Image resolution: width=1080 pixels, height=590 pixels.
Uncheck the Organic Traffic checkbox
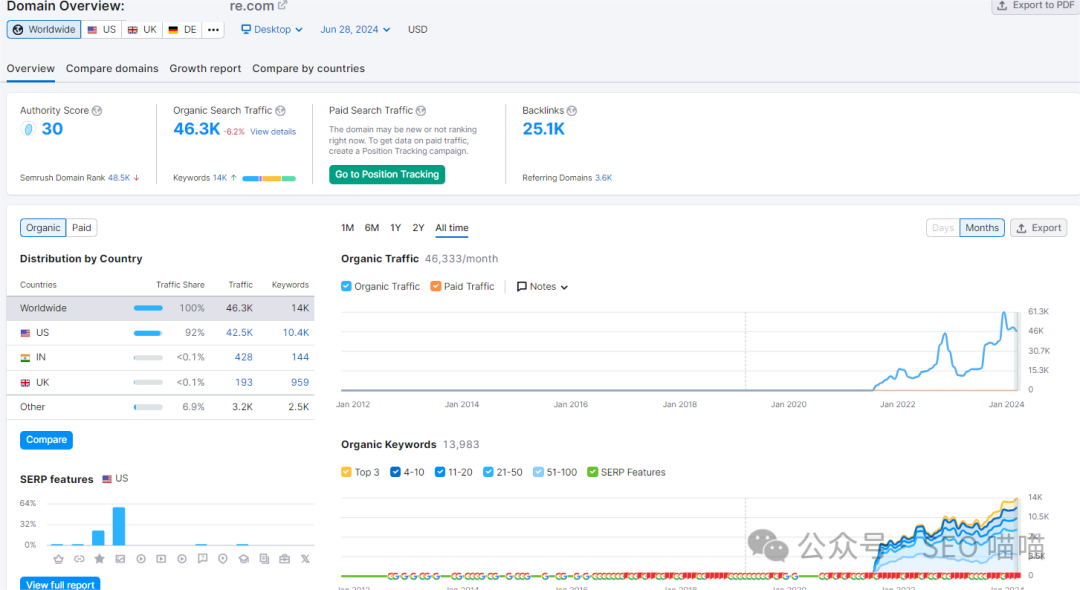coord(346,286)
